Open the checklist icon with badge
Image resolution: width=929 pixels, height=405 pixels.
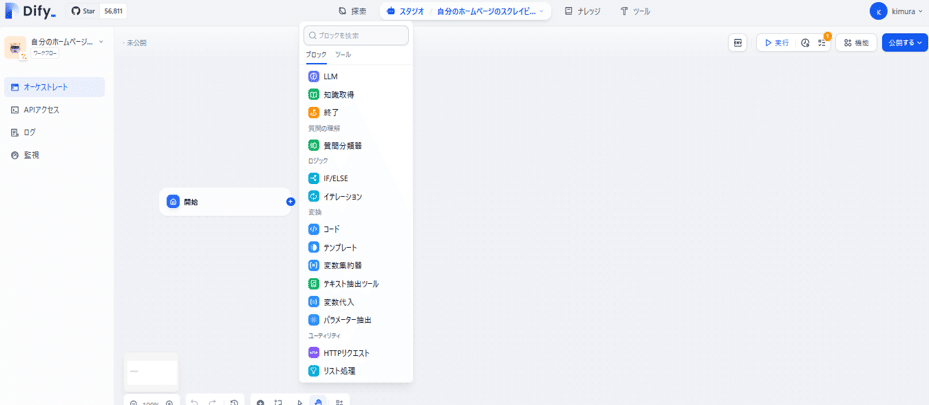pos(822,43)
